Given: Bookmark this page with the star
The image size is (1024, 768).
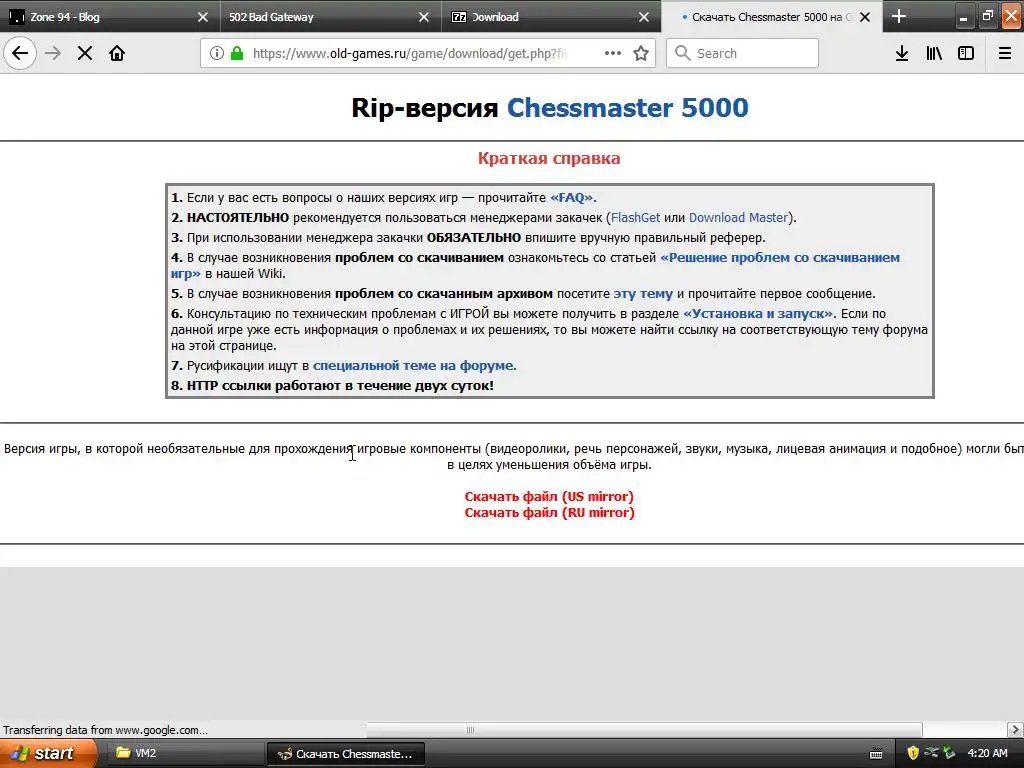Looking at the screenshot, I should tap(641, 53).
